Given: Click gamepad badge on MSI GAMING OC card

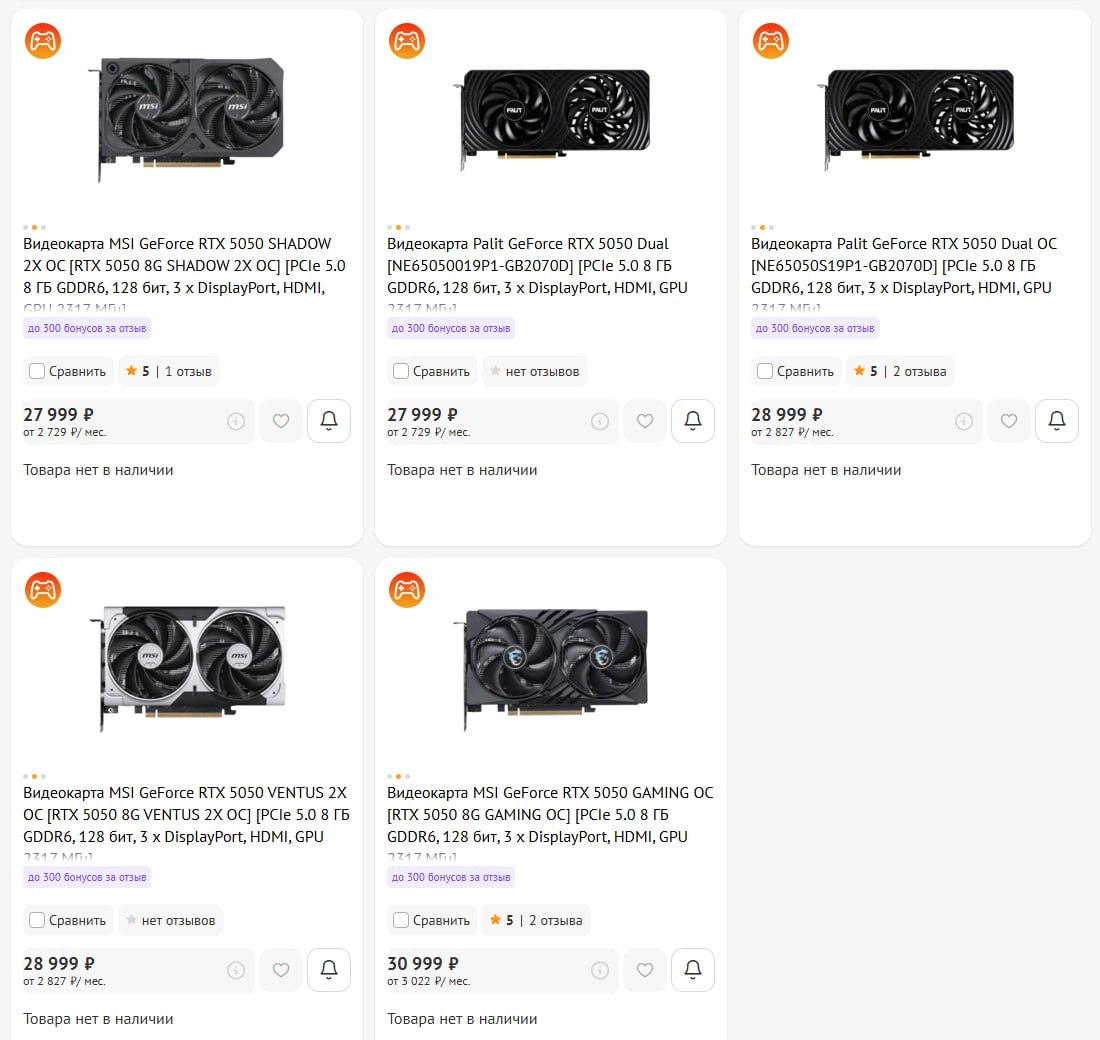Looking at the screenshot, I should [407, 589].
